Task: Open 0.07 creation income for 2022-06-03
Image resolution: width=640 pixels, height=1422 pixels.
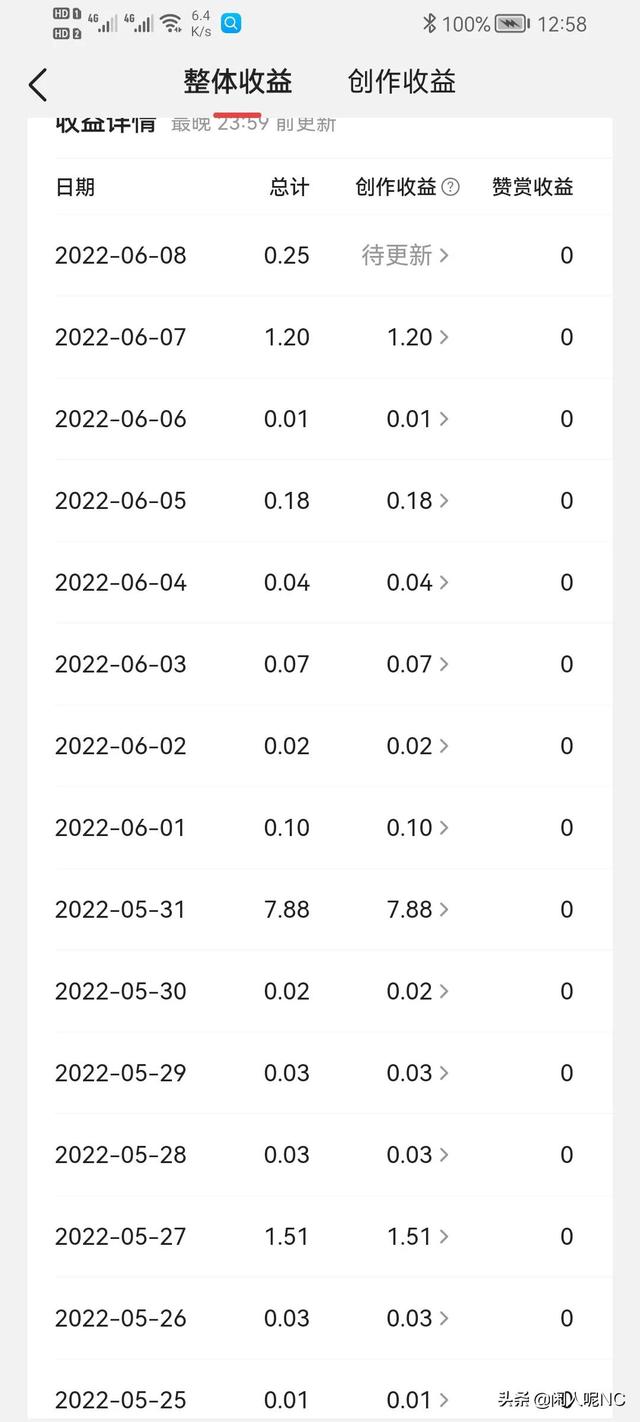Action: point(418,665)
